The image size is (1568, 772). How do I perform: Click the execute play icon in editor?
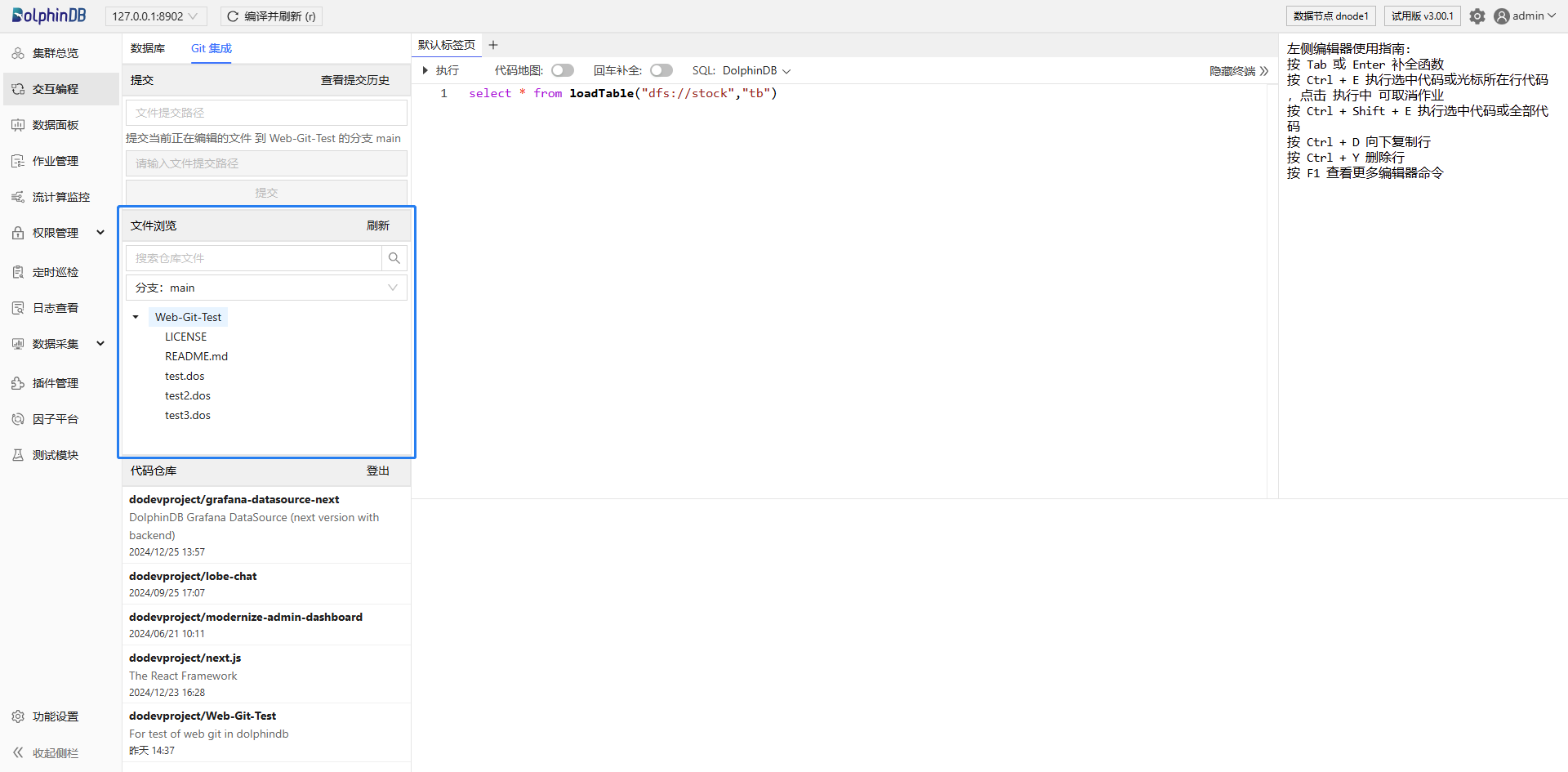[425, 71]
